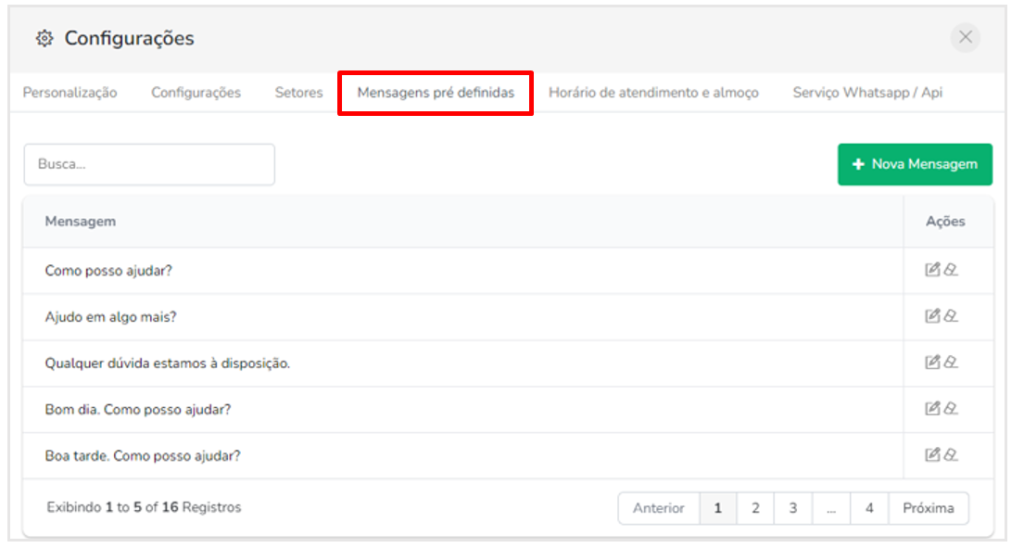Jump to page 3
This screenshot has width=1024, height=548.
[793, 508]
